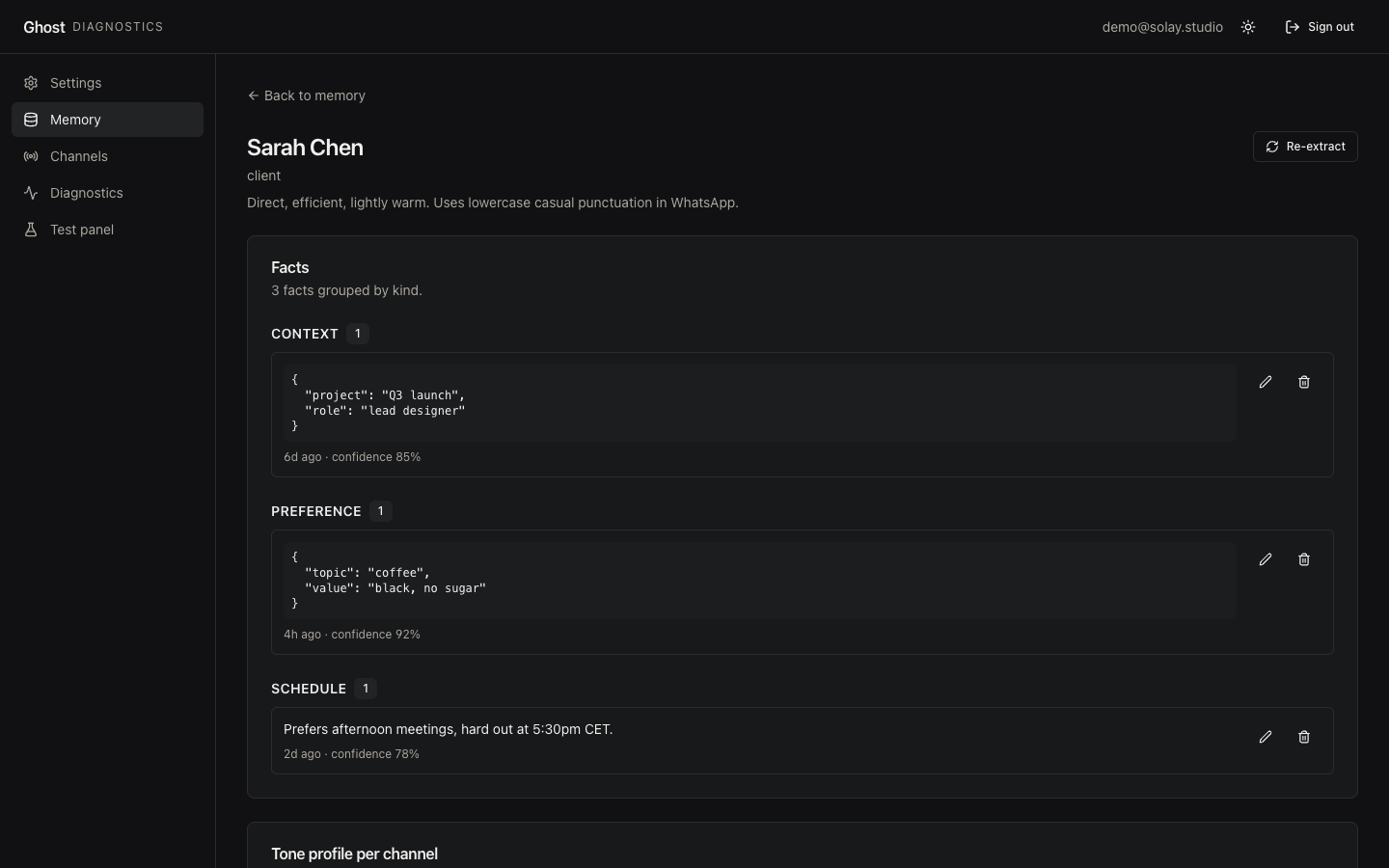This screenshot has width=1389, height=868.
Task: Edit the CONTEXT fact with pencil icon
Action: click(1266, 382)
